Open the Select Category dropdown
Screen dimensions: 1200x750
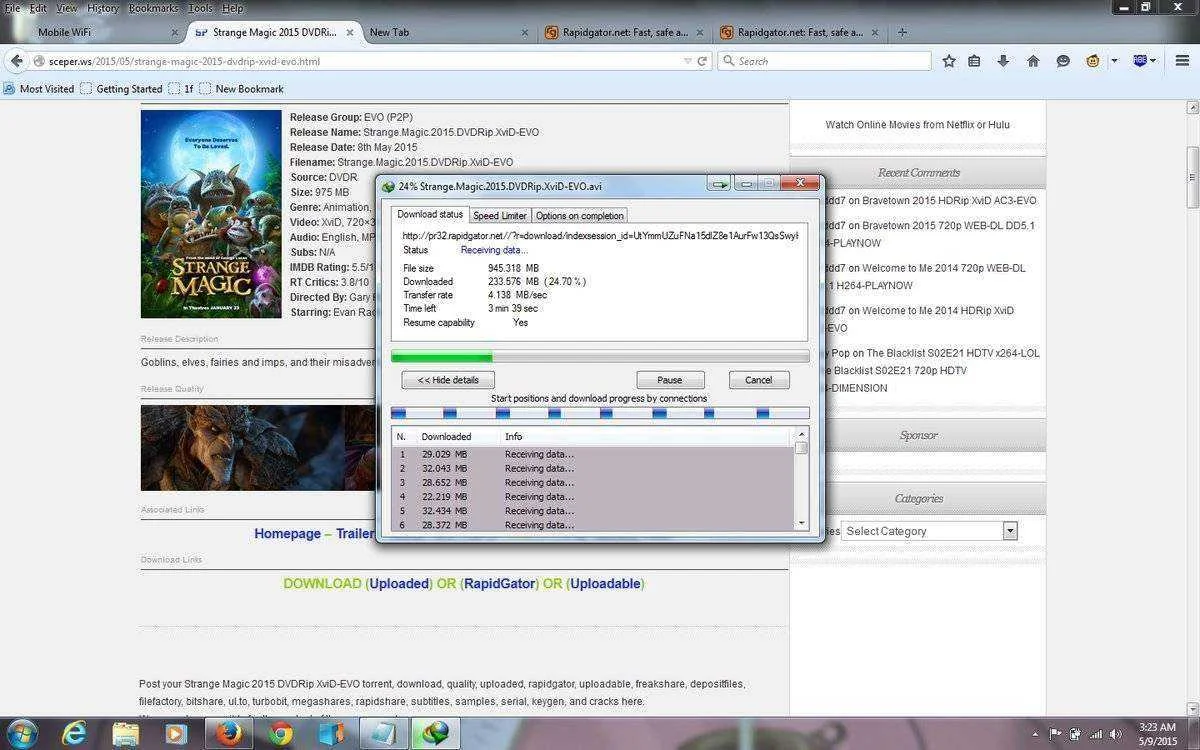point(929,531)
